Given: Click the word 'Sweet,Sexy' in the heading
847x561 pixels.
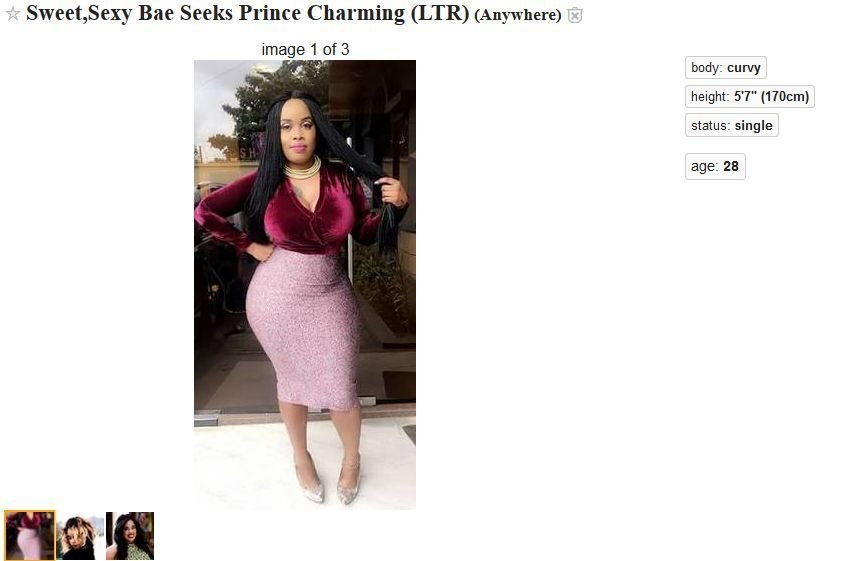Looking at the screenshot, I should click(x=79, y=13).
